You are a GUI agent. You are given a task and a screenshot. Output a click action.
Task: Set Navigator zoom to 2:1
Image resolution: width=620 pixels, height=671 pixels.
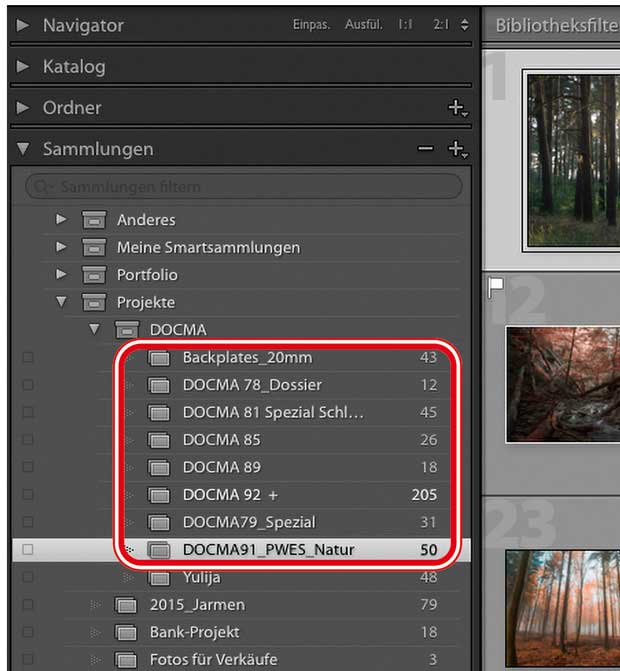pos(441,25)
